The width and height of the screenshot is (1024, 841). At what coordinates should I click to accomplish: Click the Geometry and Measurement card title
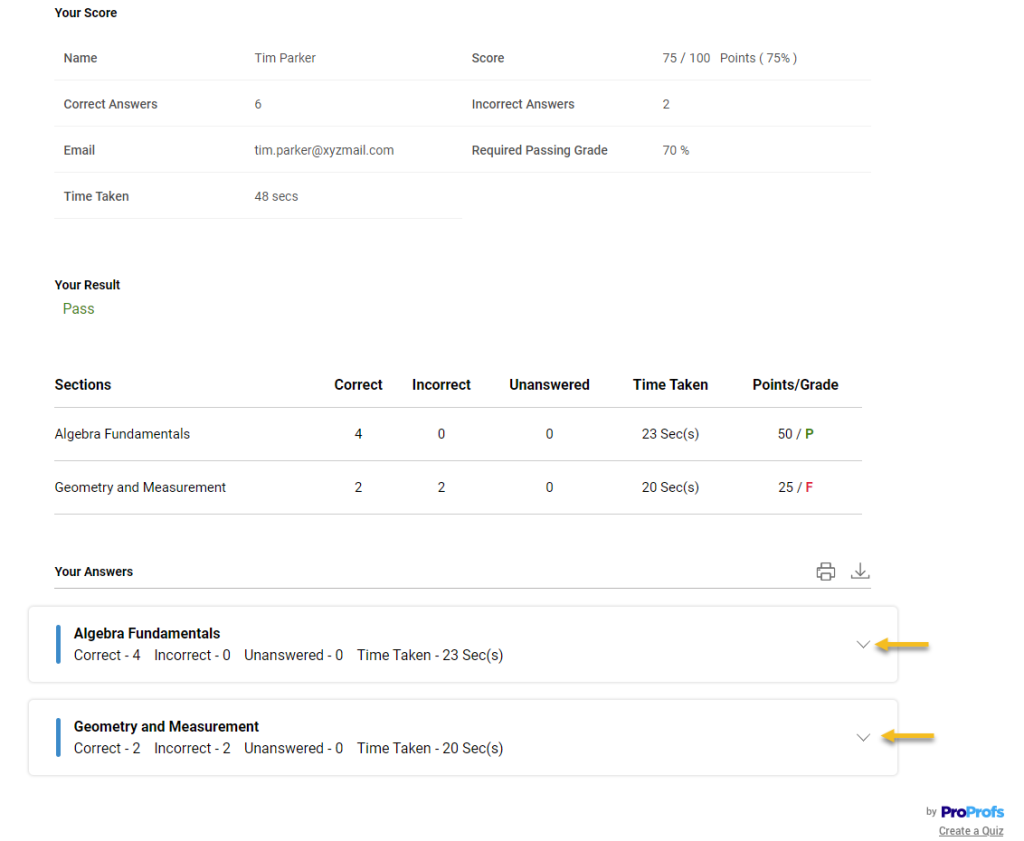(x=166, y=726)
